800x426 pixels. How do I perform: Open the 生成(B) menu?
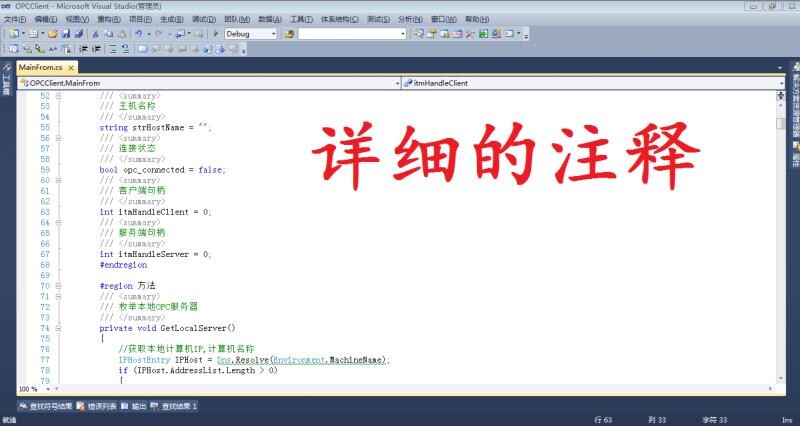[x=171, y=19]
